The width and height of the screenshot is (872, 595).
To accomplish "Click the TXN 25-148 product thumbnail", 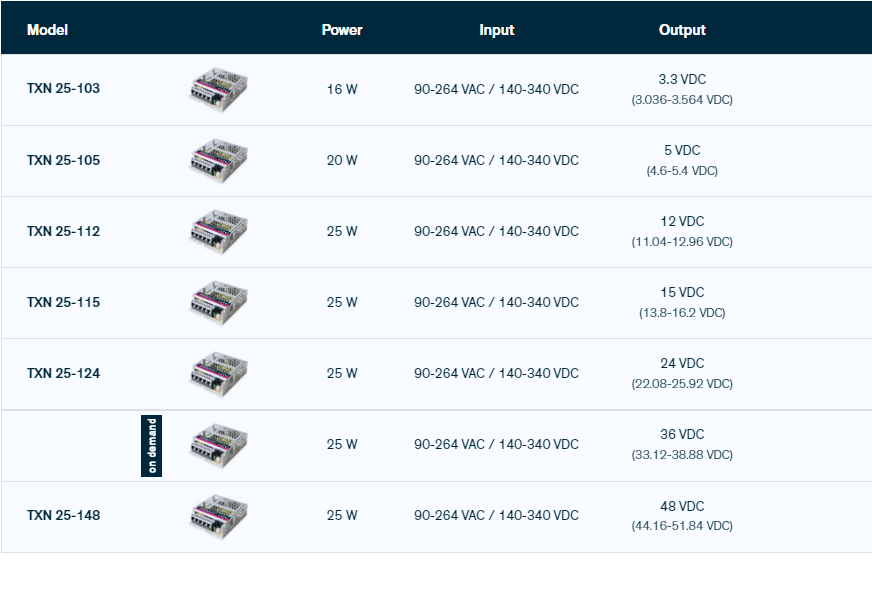I will 219,517.
